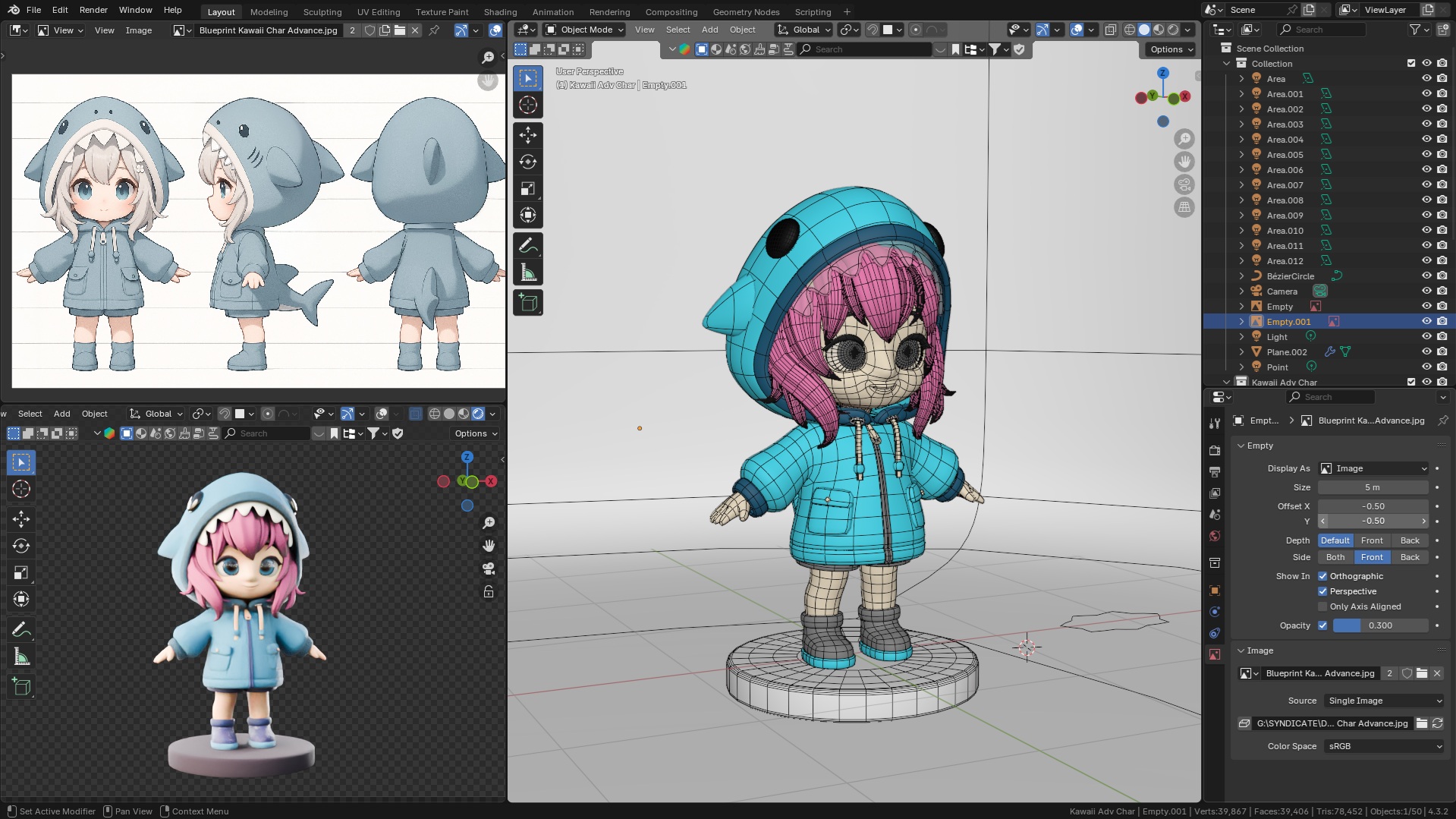Viewport: 1456px width, 819px height.
Task: Enable the Only Axis Aligned checkbox
Action: tap(1322, 606)
